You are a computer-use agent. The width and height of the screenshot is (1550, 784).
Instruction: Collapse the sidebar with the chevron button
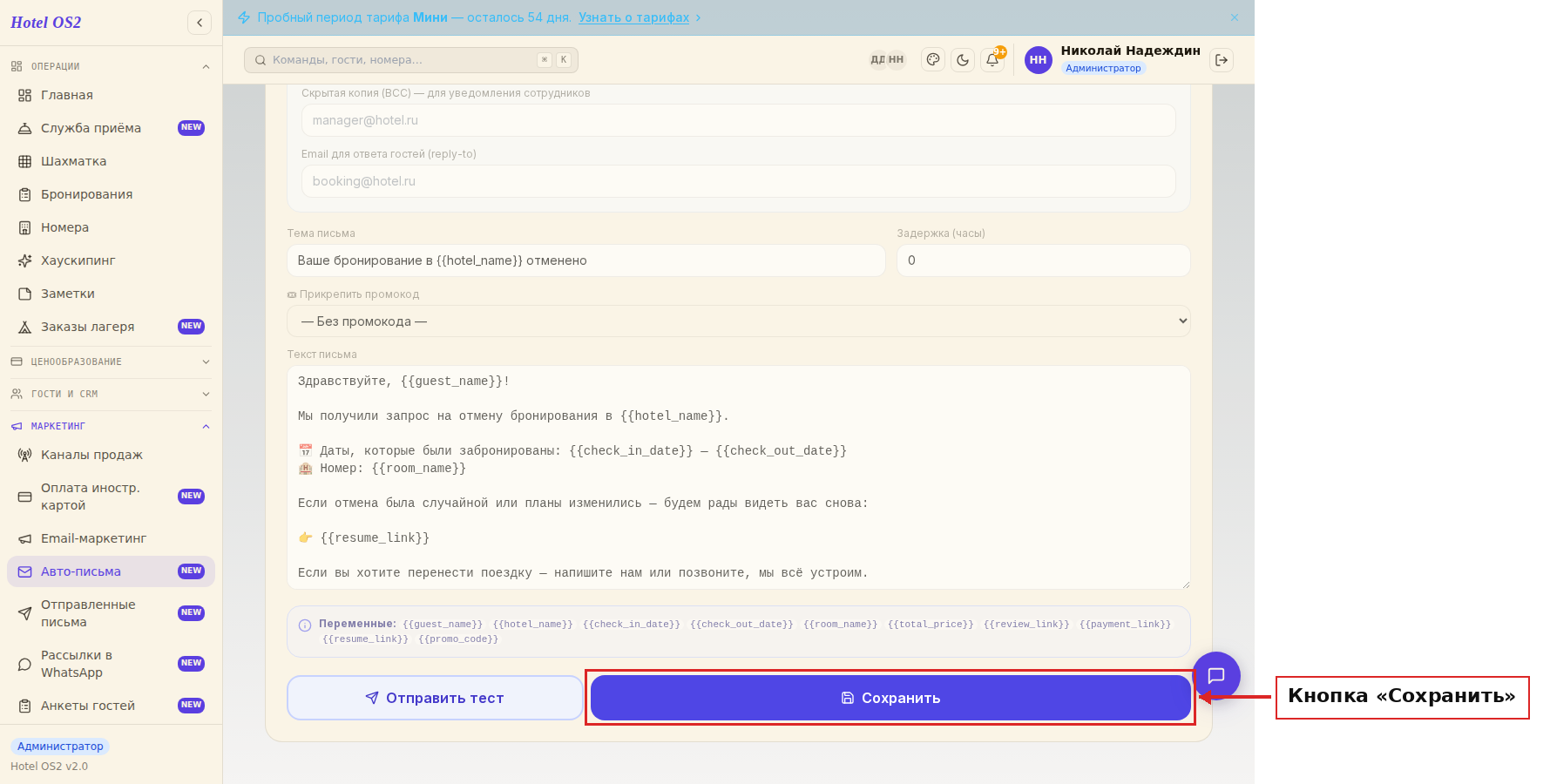200,23
